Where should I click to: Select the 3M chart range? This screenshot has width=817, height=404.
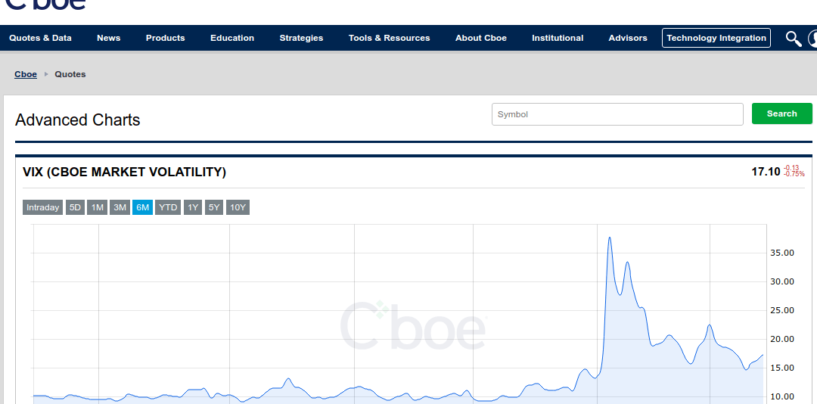click(120, 207)
